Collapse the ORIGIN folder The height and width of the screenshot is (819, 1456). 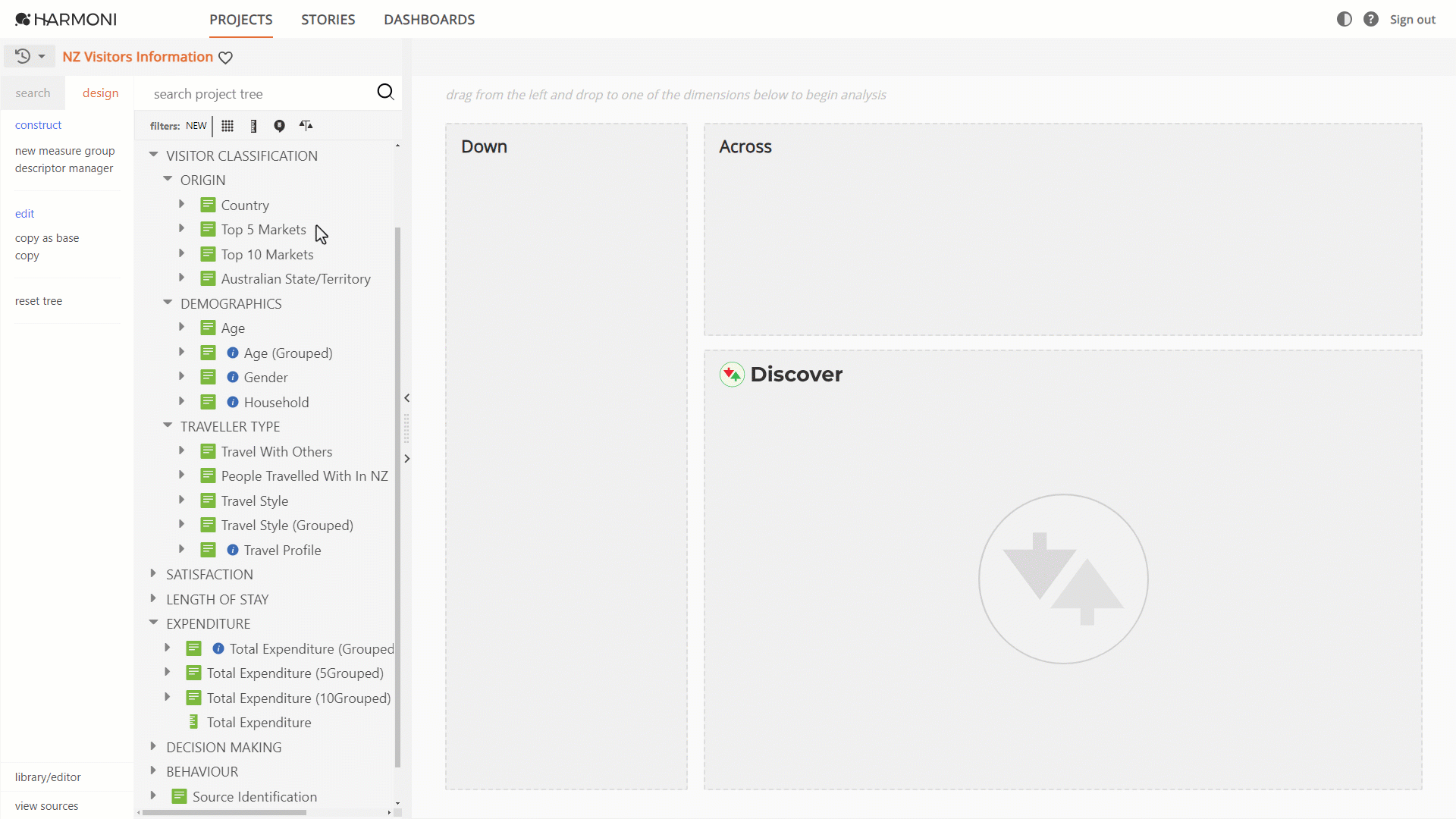168,179
